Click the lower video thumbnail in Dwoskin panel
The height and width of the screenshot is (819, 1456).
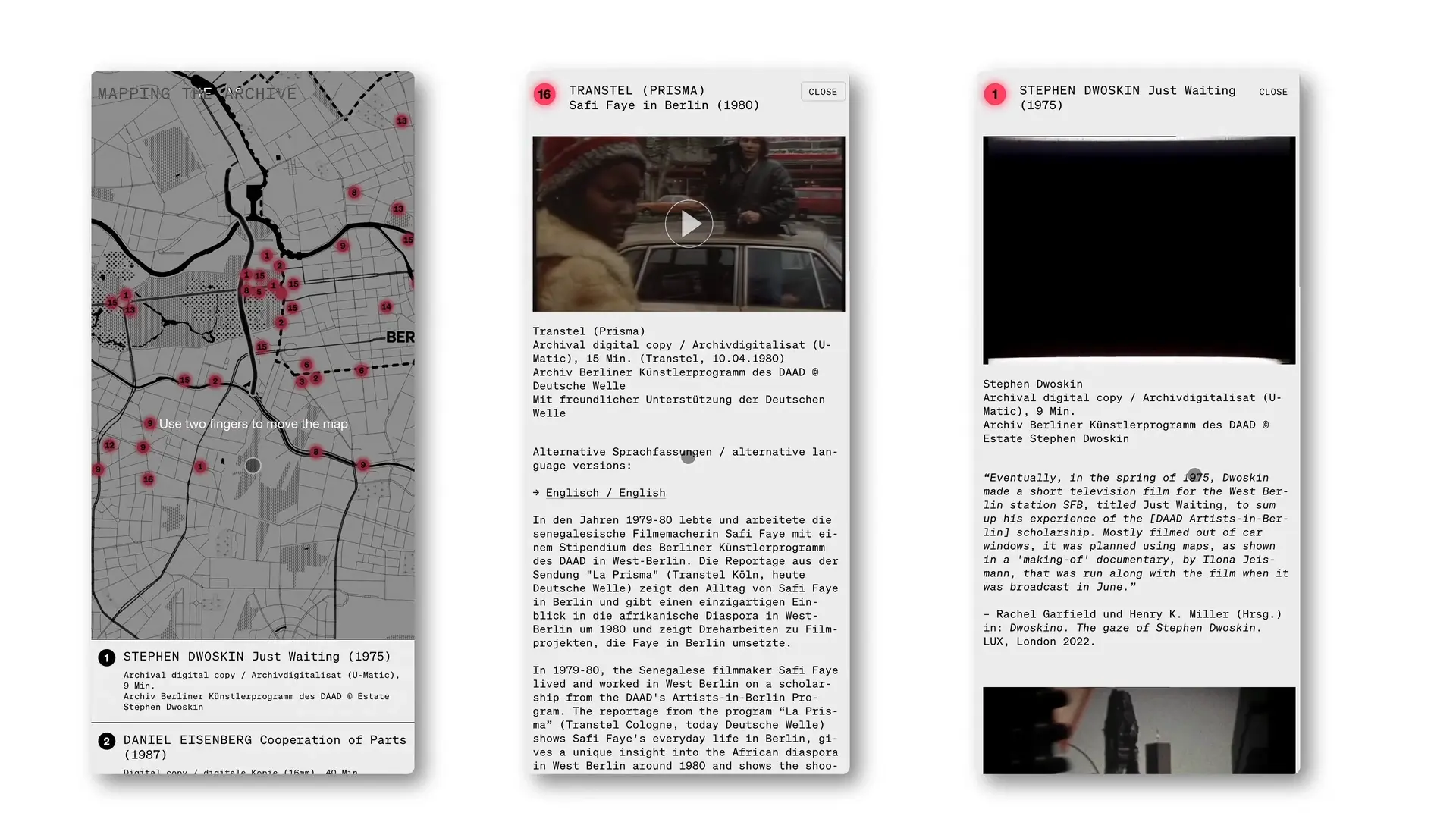coord(1138,730)
